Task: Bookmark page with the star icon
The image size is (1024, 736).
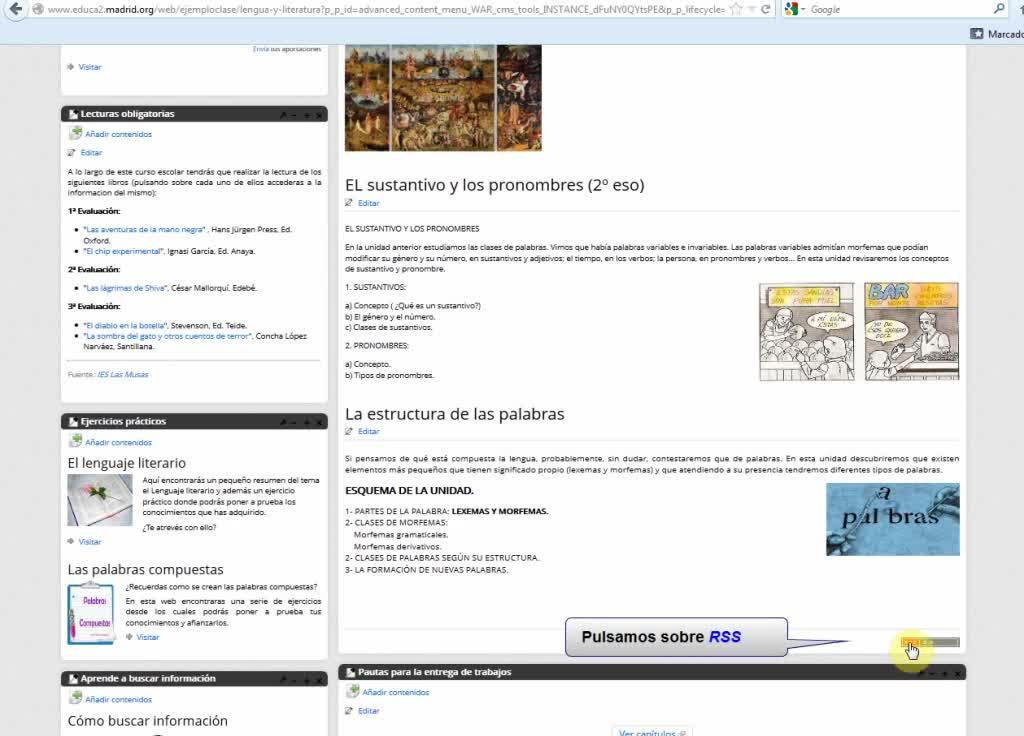Action: pyautogui.click(x=736, y=9)
